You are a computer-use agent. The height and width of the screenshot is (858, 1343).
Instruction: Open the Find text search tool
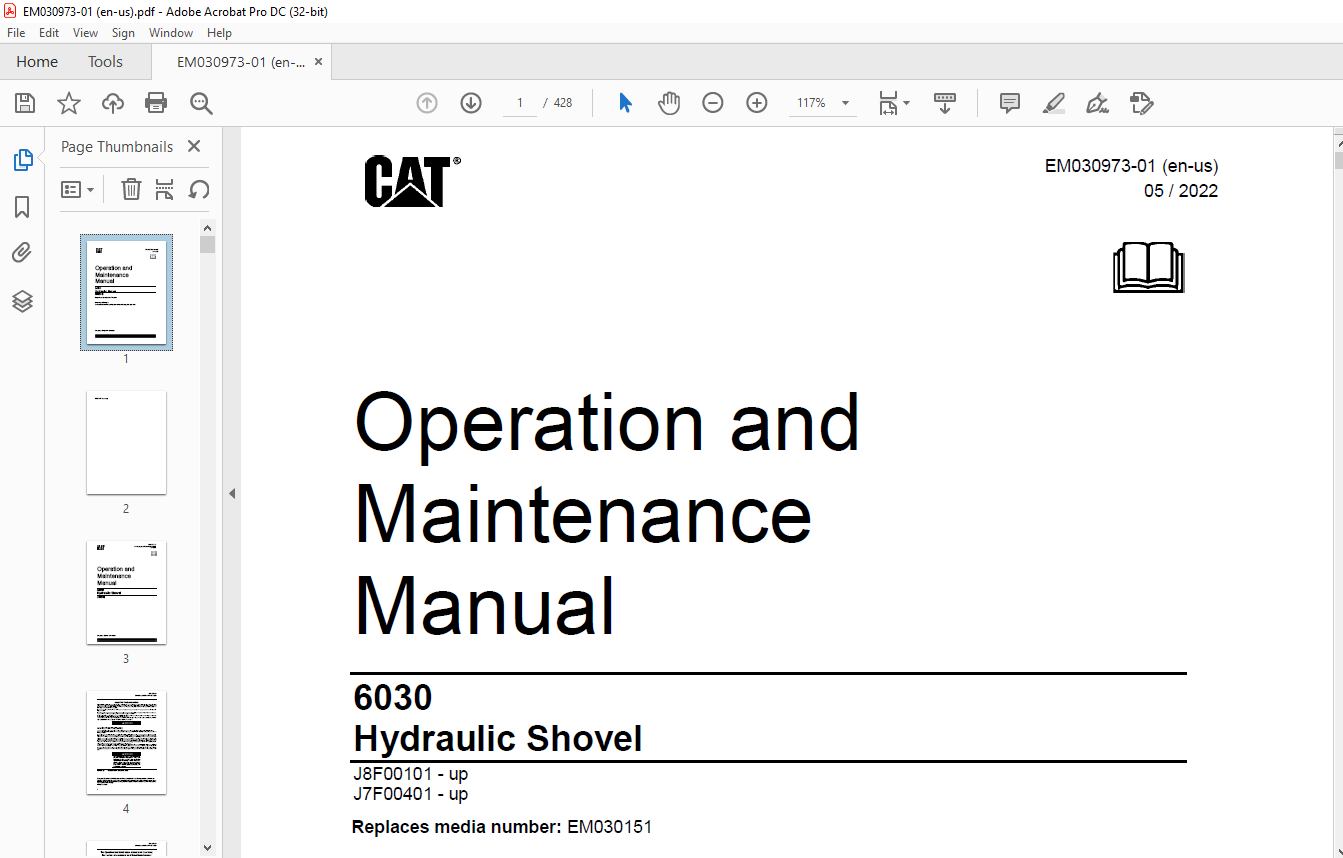click(201, 103)
